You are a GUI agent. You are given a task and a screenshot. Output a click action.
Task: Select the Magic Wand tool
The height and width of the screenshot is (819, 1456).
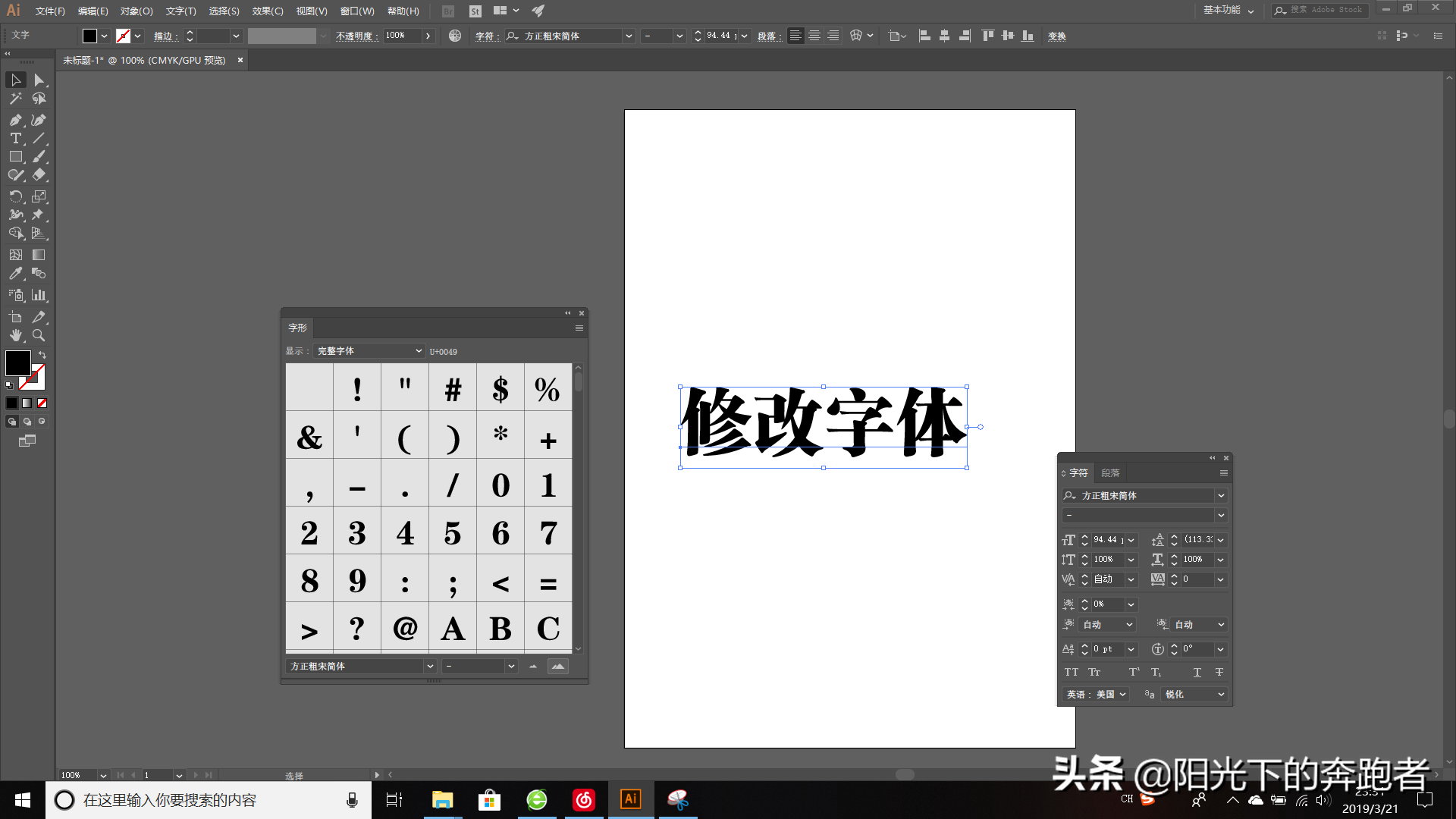[15, 99]
